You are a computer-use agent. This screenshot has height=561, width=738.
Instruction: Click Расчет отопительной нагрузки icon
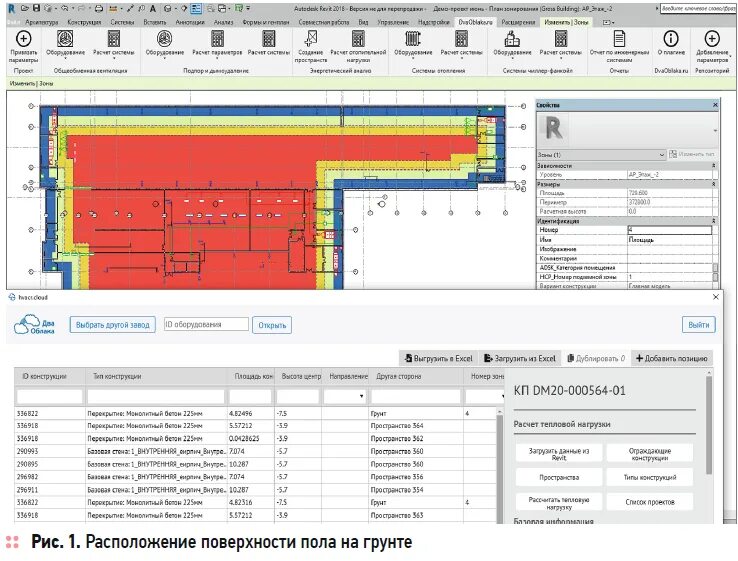tap(358, 39)
